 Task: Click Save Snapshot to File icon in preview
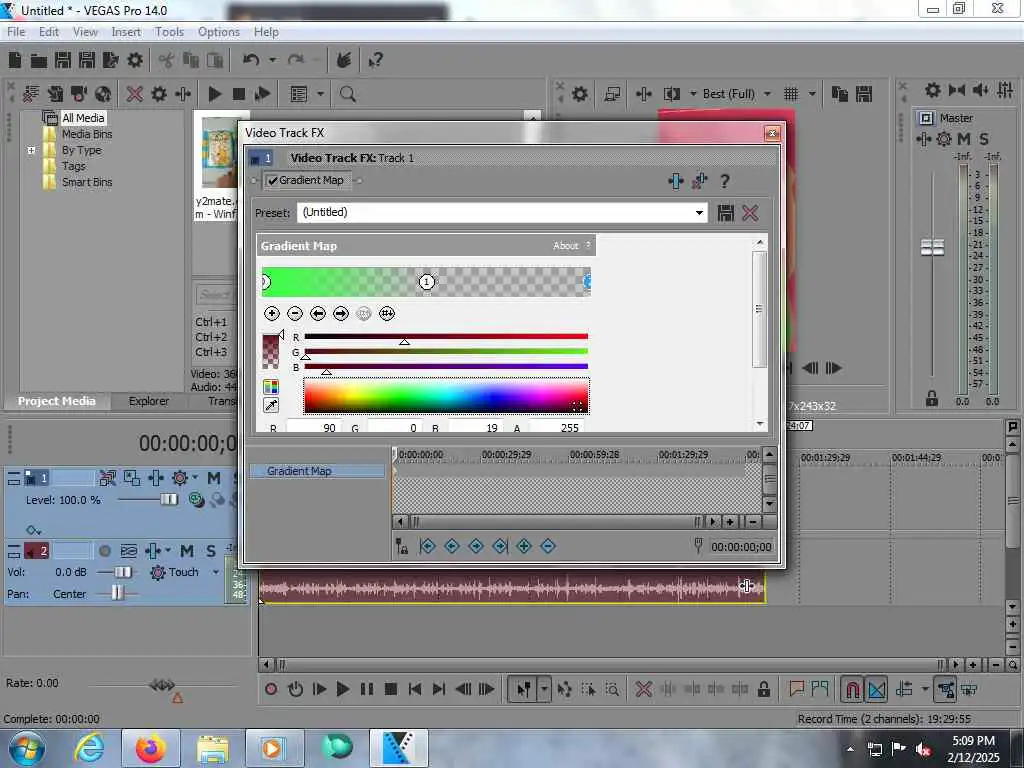864,94
